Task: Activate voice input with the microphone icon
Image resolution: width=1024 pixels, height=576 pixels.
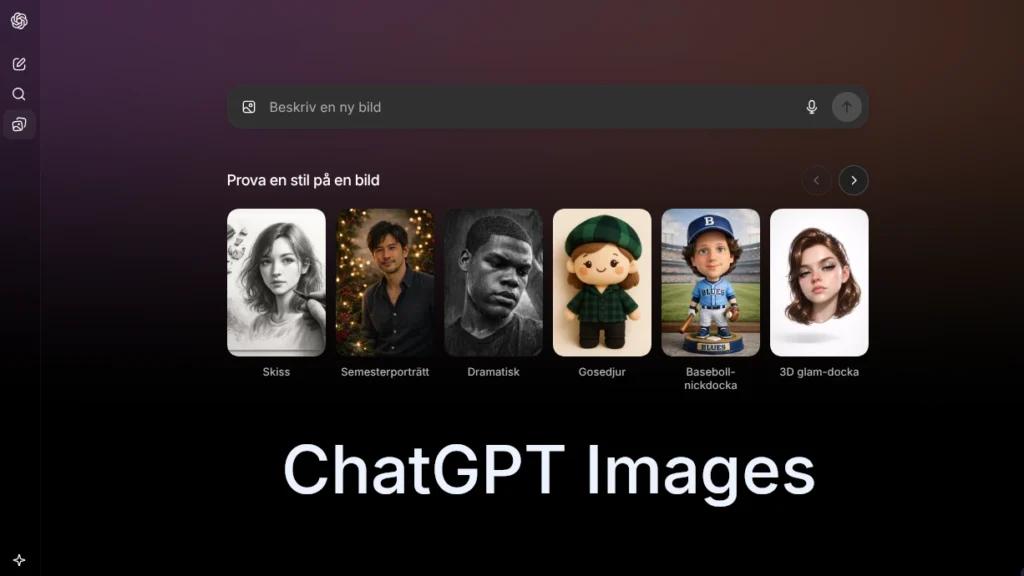Action: [810, 107]
